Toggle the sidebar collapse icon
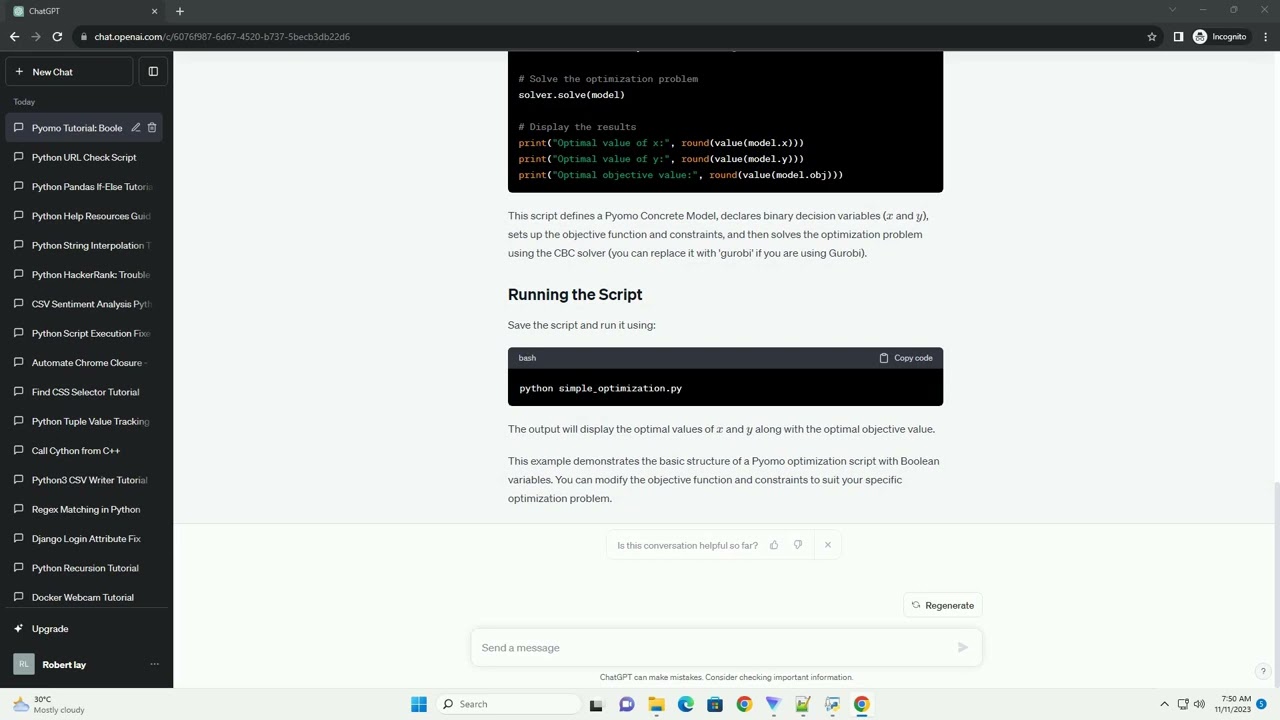 (153, 72)
